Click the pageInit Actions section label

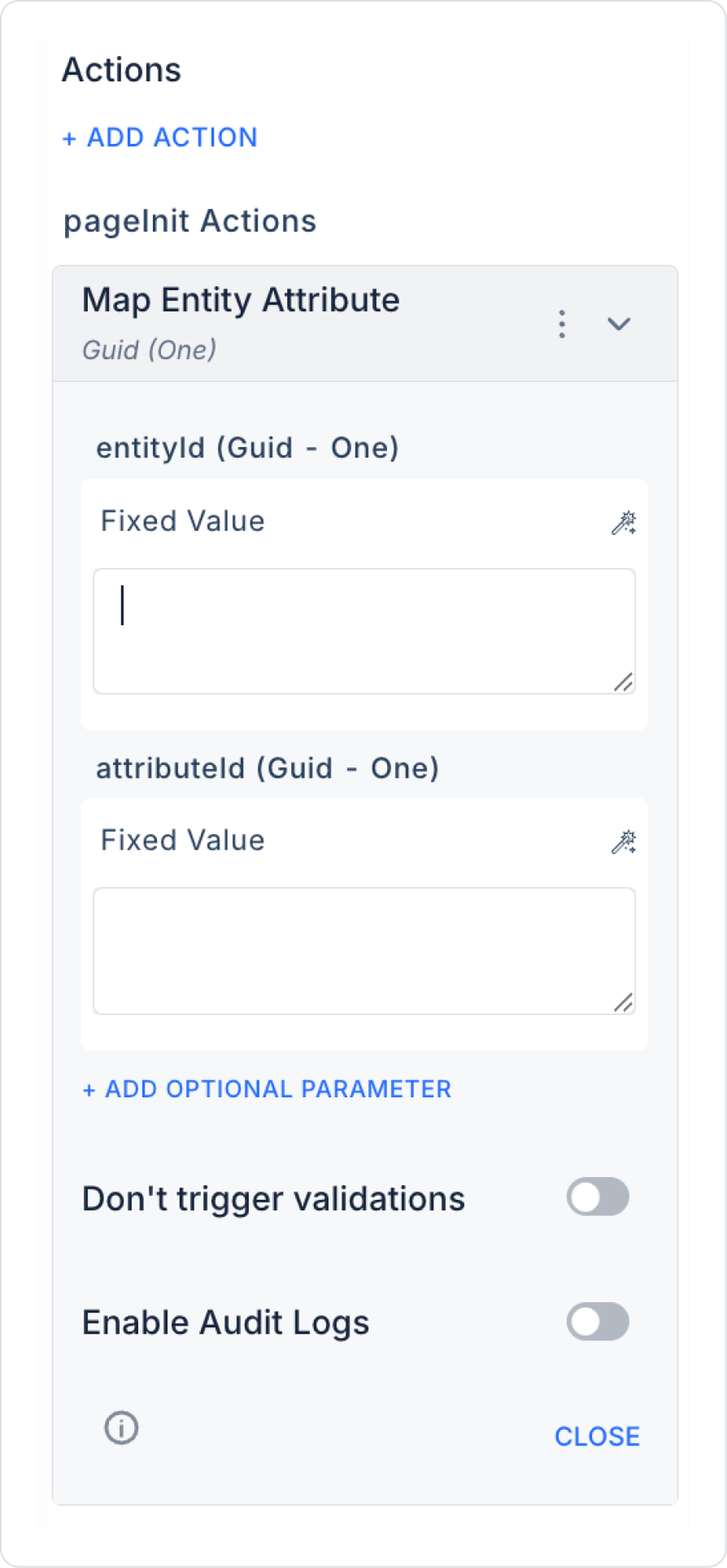pyautogui.click(x=190, y=221)
